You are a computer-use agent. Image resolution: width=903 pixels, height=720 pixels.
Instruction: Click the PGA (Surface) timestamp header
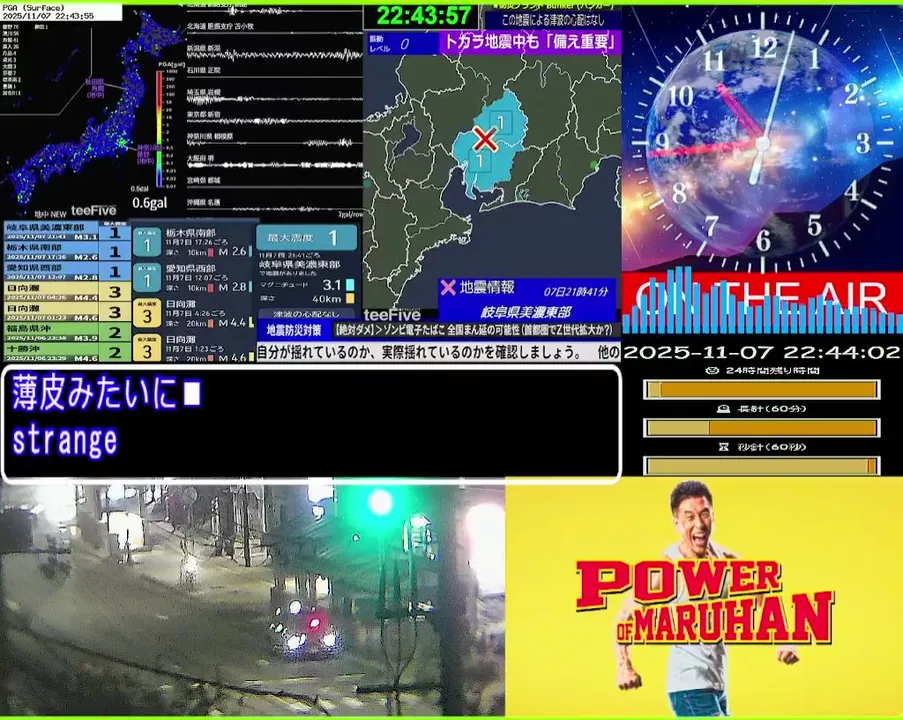point(60,12)
